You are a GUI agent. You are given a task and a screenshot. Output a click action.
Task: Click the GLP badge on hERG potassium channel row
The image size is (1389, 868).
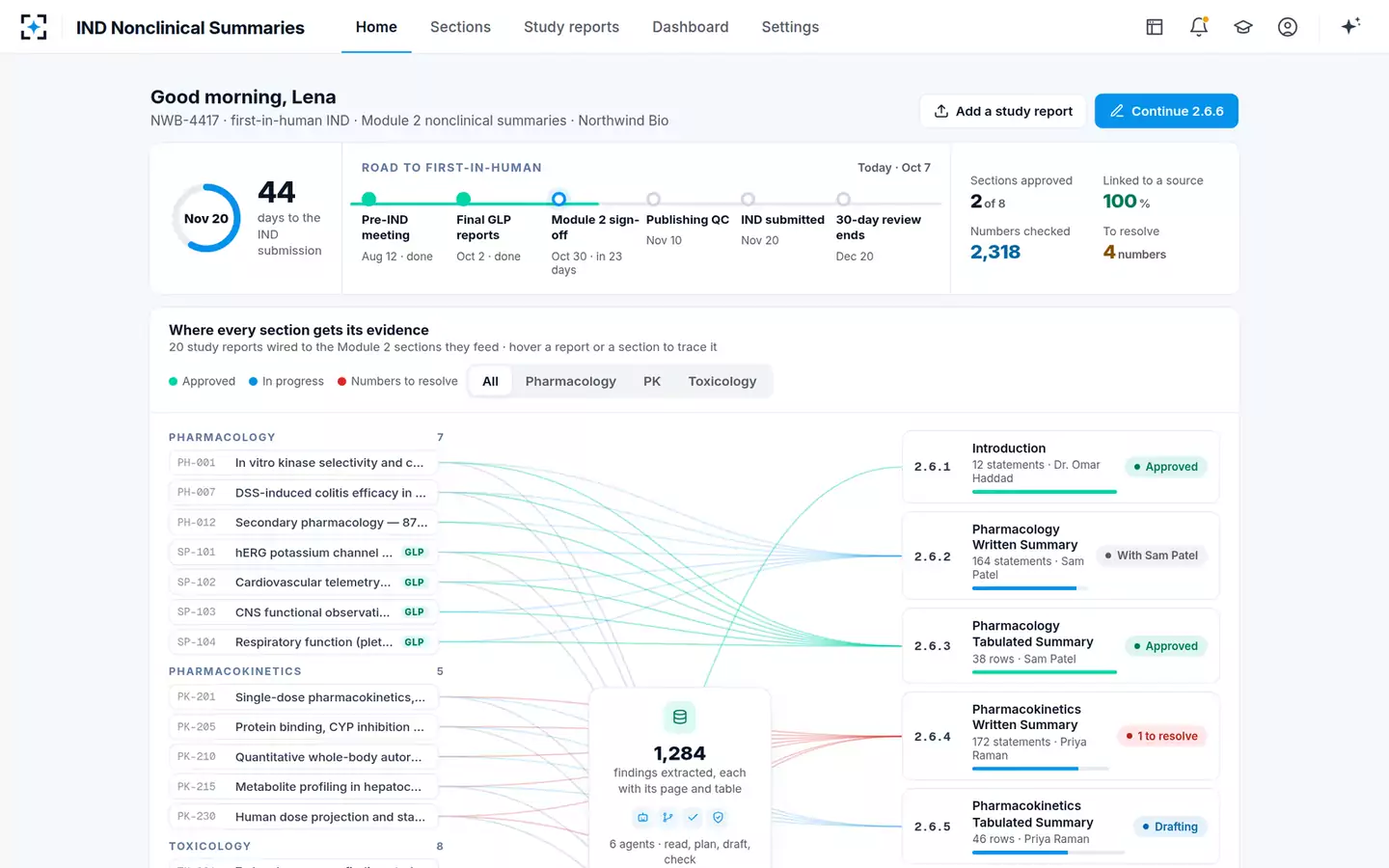[x=415, y=553]
